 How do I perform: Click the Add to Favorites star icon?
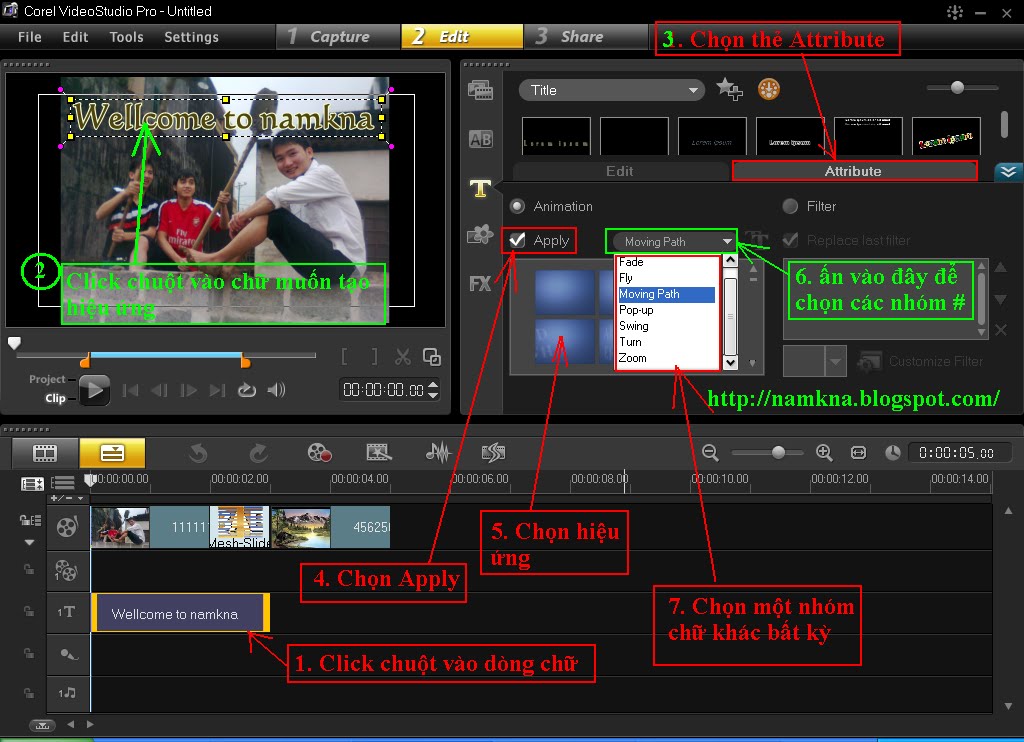point(729,89)
